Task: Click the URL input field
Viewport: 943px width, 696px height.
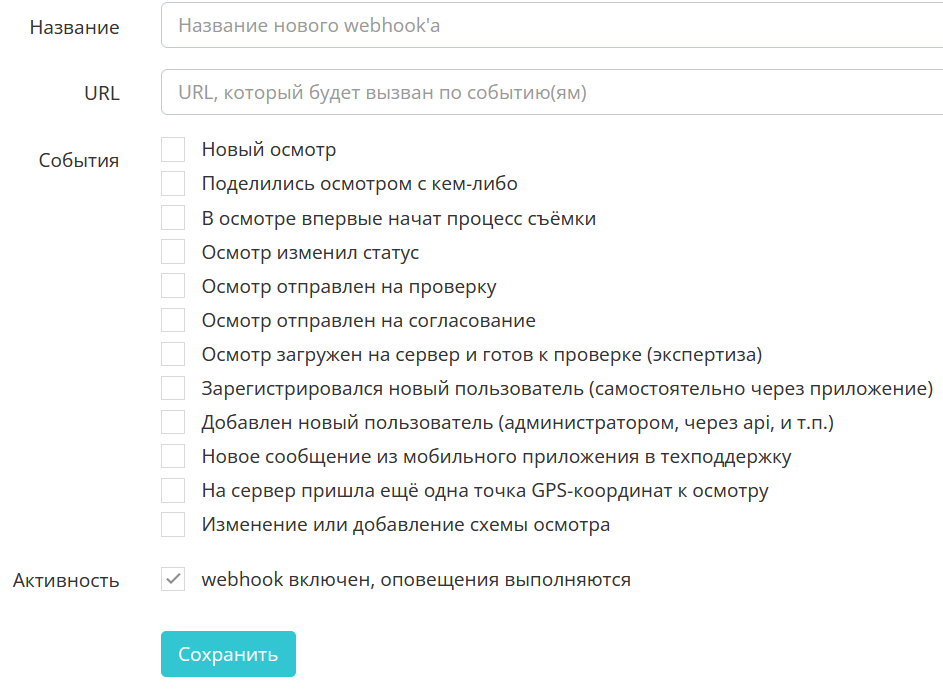Action: [x=550, y=93]
